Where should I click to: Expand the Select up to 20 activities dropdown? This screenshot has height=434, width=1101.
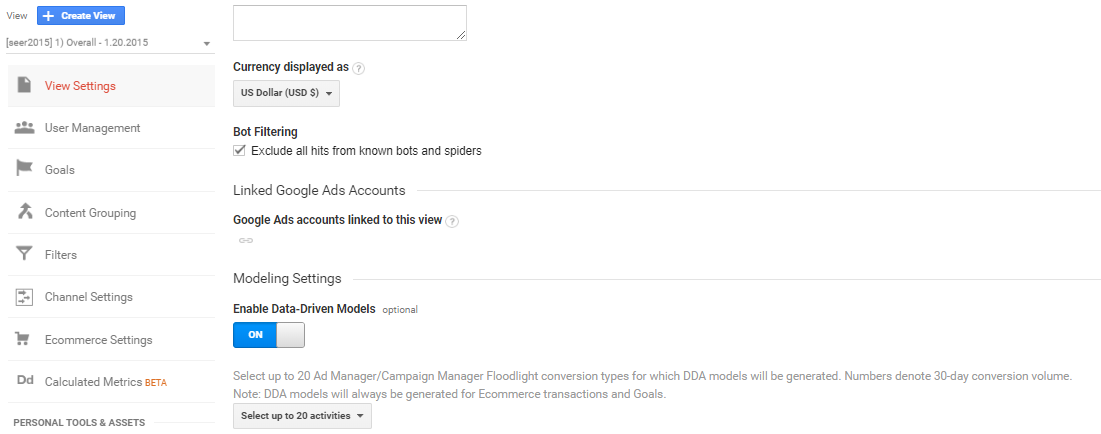click(302, 416)
